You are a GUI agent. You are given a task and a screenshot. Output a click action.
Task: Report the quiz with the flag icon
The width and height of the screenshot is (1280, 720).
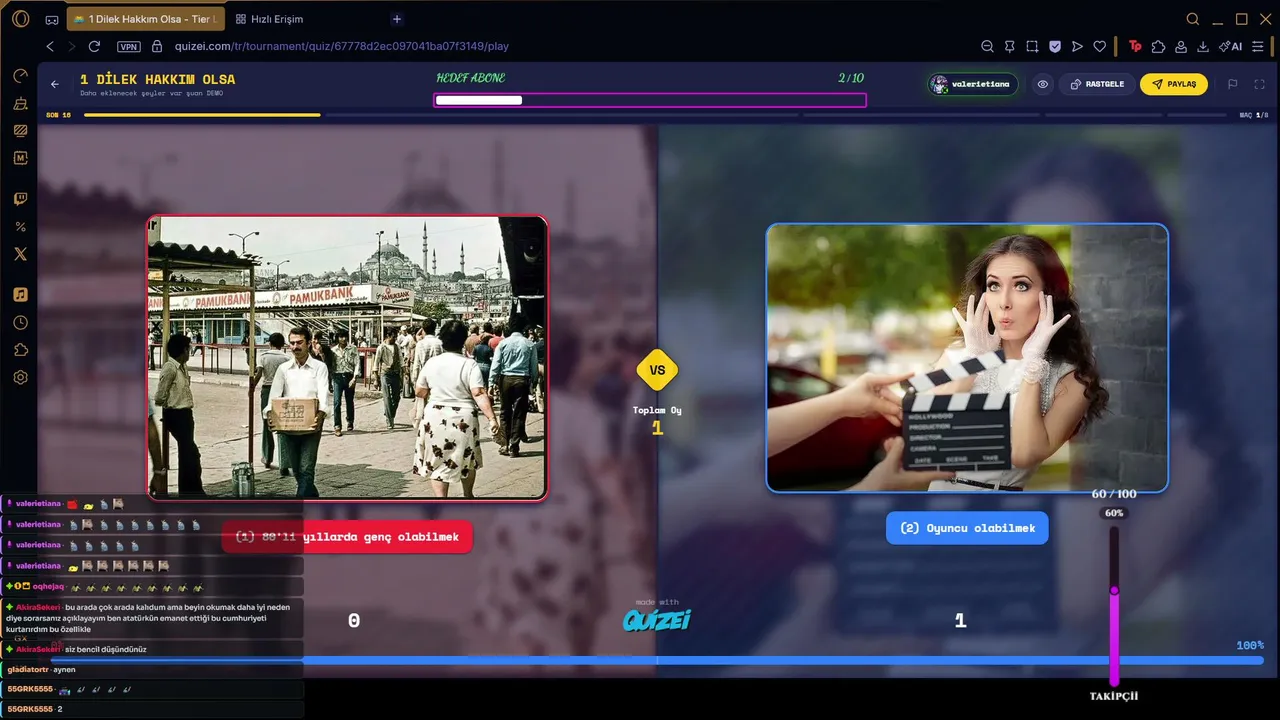1233,85
